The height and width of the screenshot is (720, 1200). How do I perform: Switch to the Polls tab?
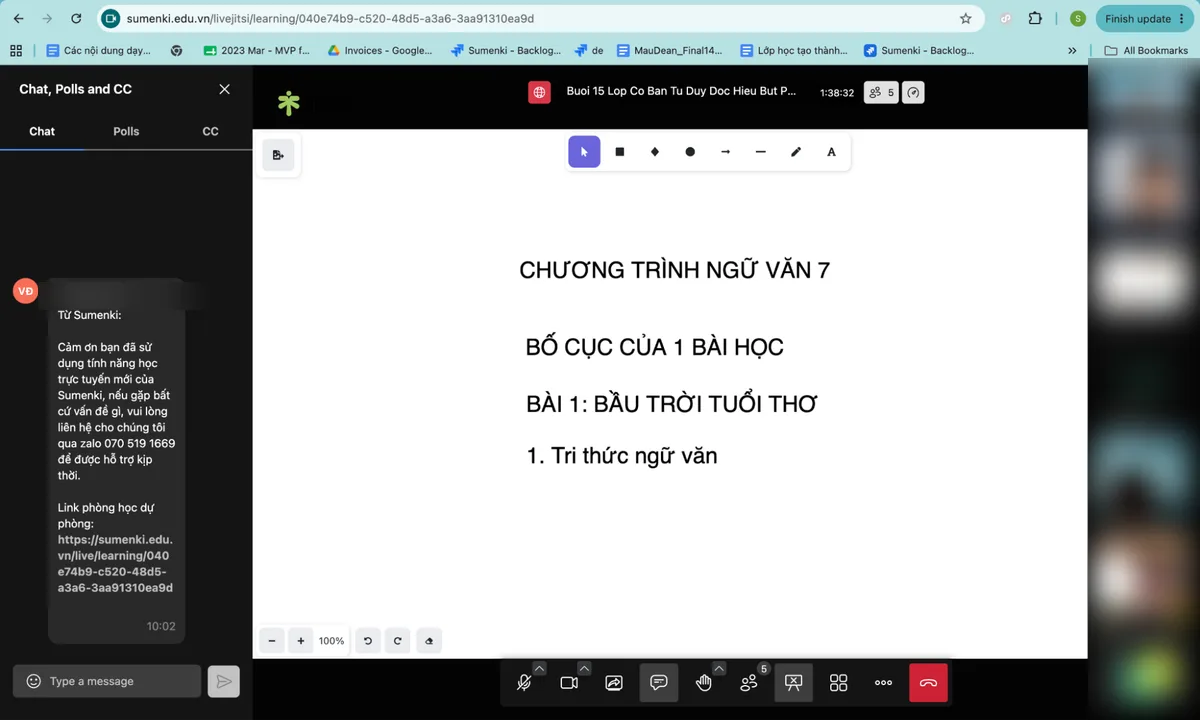point(126,131)
